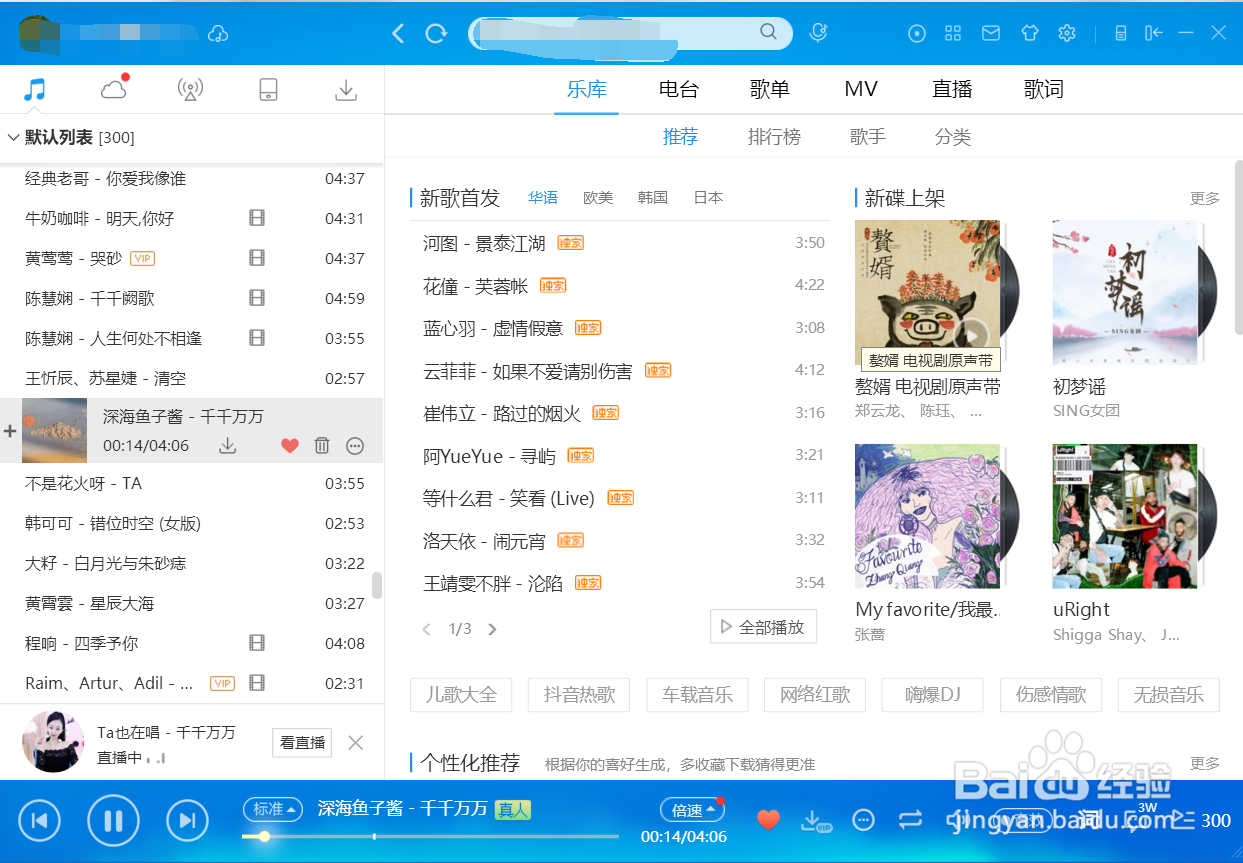
Task: Open the radio broadcast sidebar icon
Action: coord(190,90)
